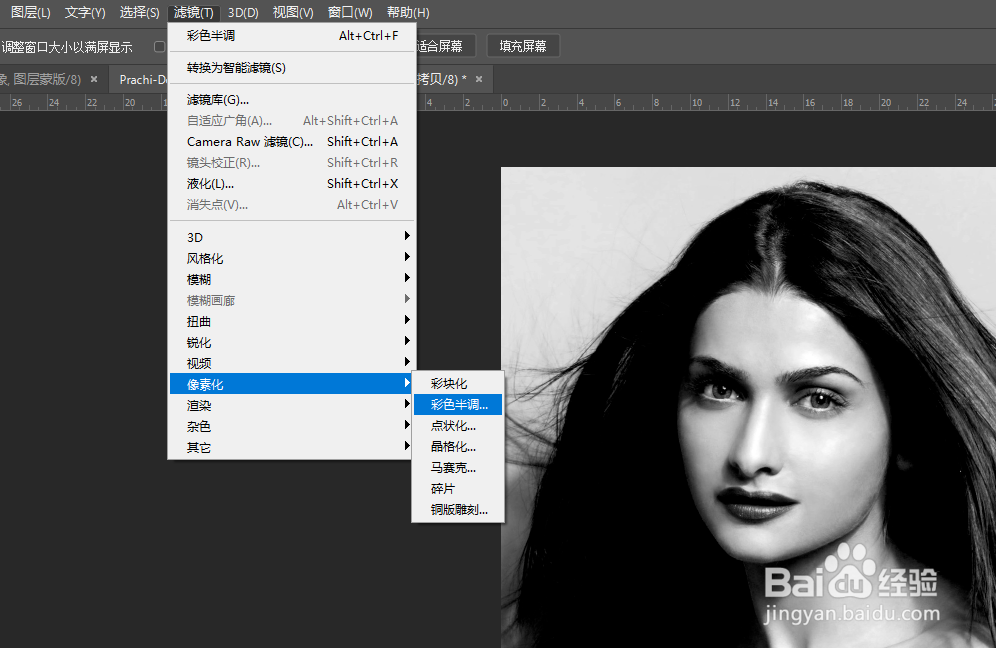Image resolution: width=996 pixels, height=648 pixels.
Task: Select 彩色半调 at top of filter menu
Action: coord(292,36)
